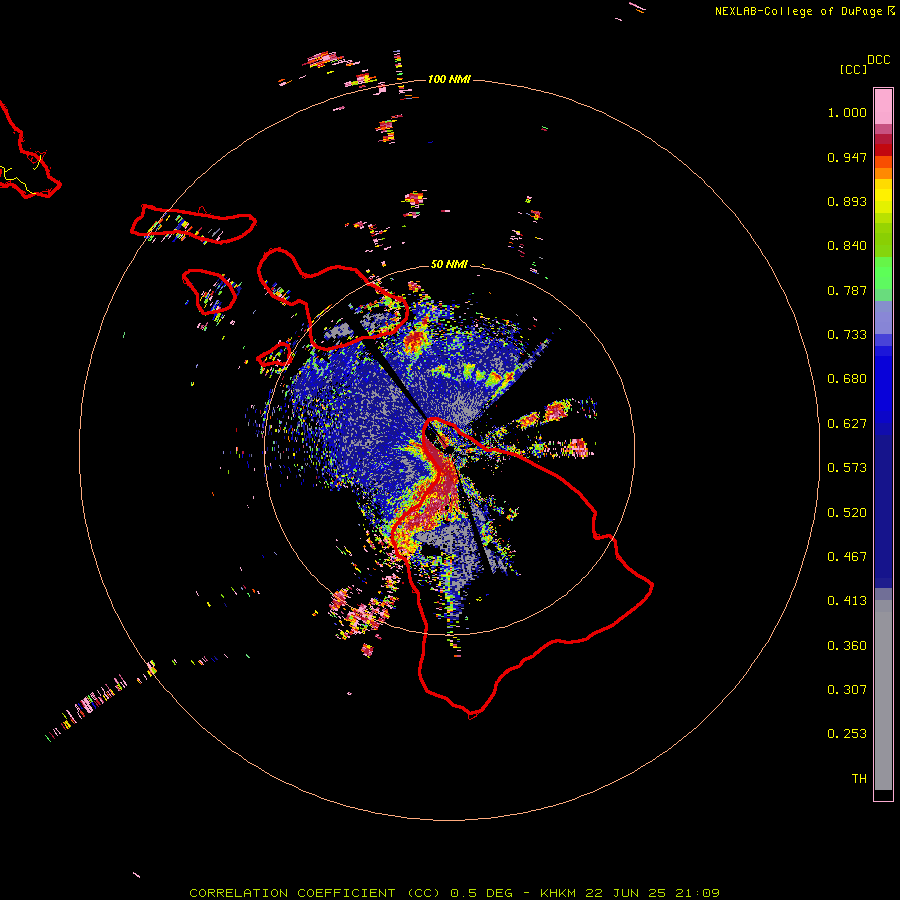Click the TH threshold label on the scale
This screenshot has width=900, height=900.
[859, 779]
